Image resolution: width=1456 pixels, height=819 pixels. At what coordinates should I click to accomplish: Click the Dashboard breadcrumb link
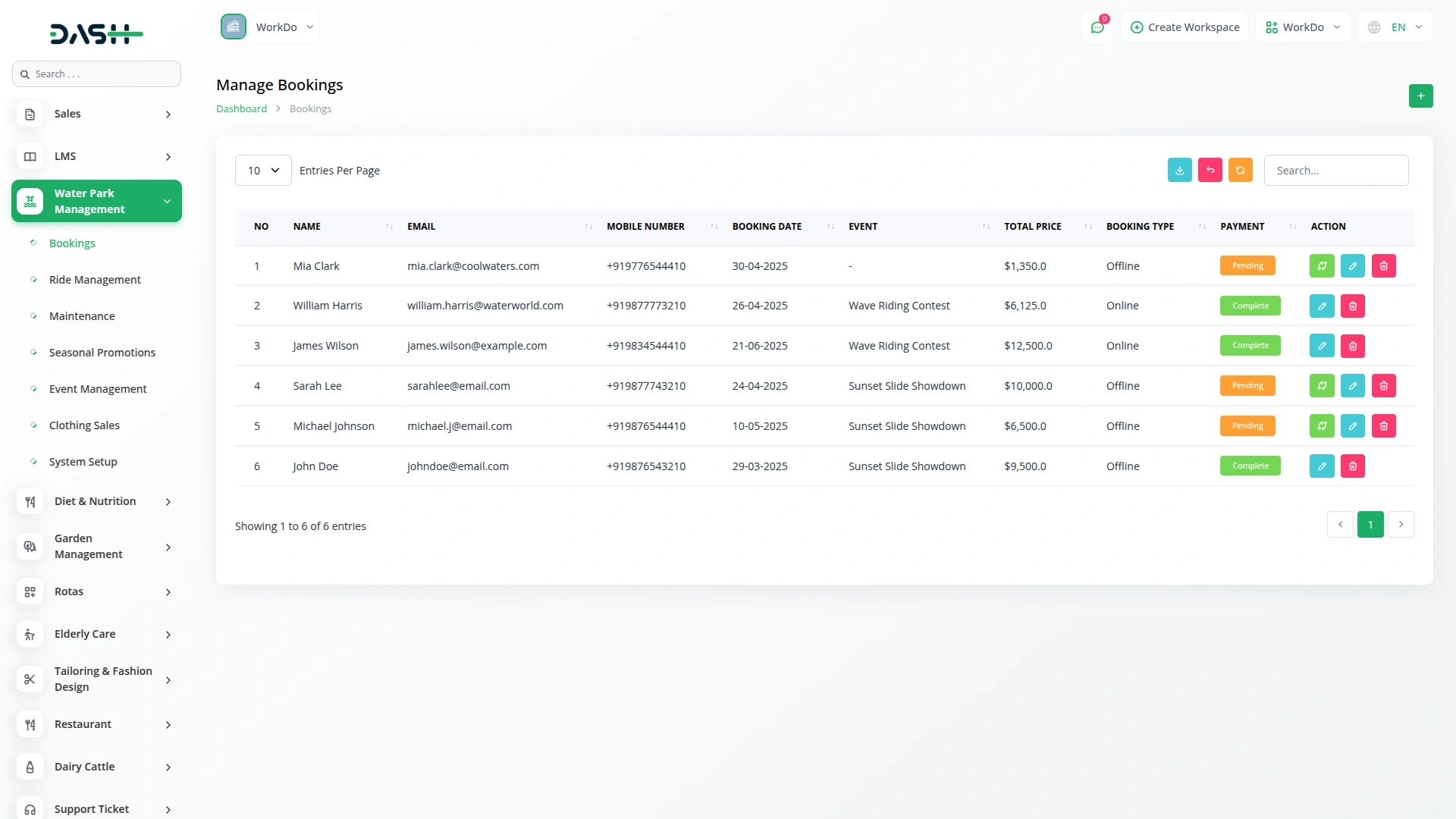pyautogui.click(x=241, y=109)
